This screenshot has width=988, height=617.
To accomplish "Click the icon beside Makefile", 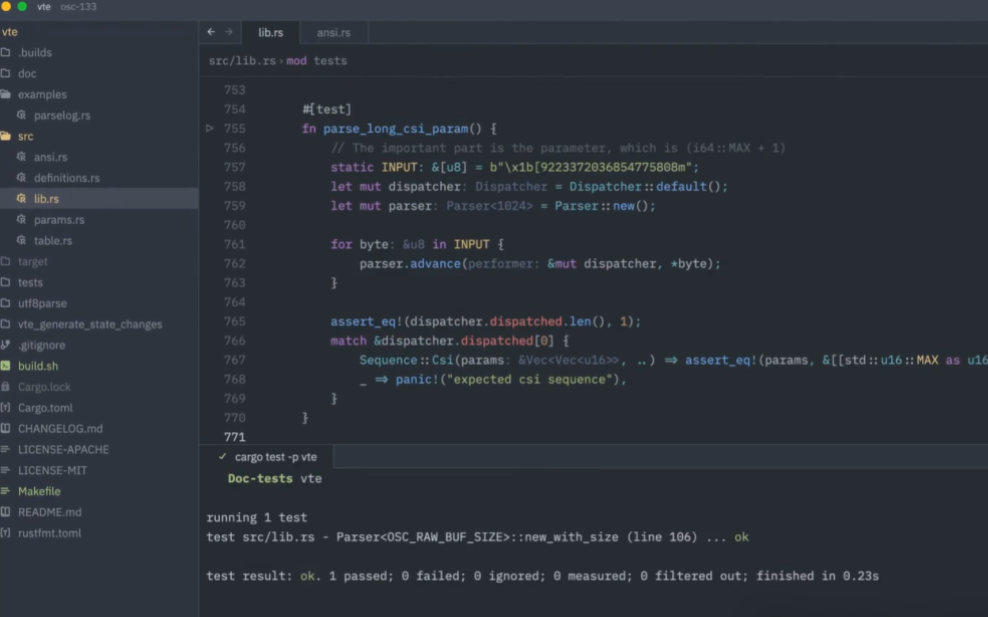I will (6, 491).
